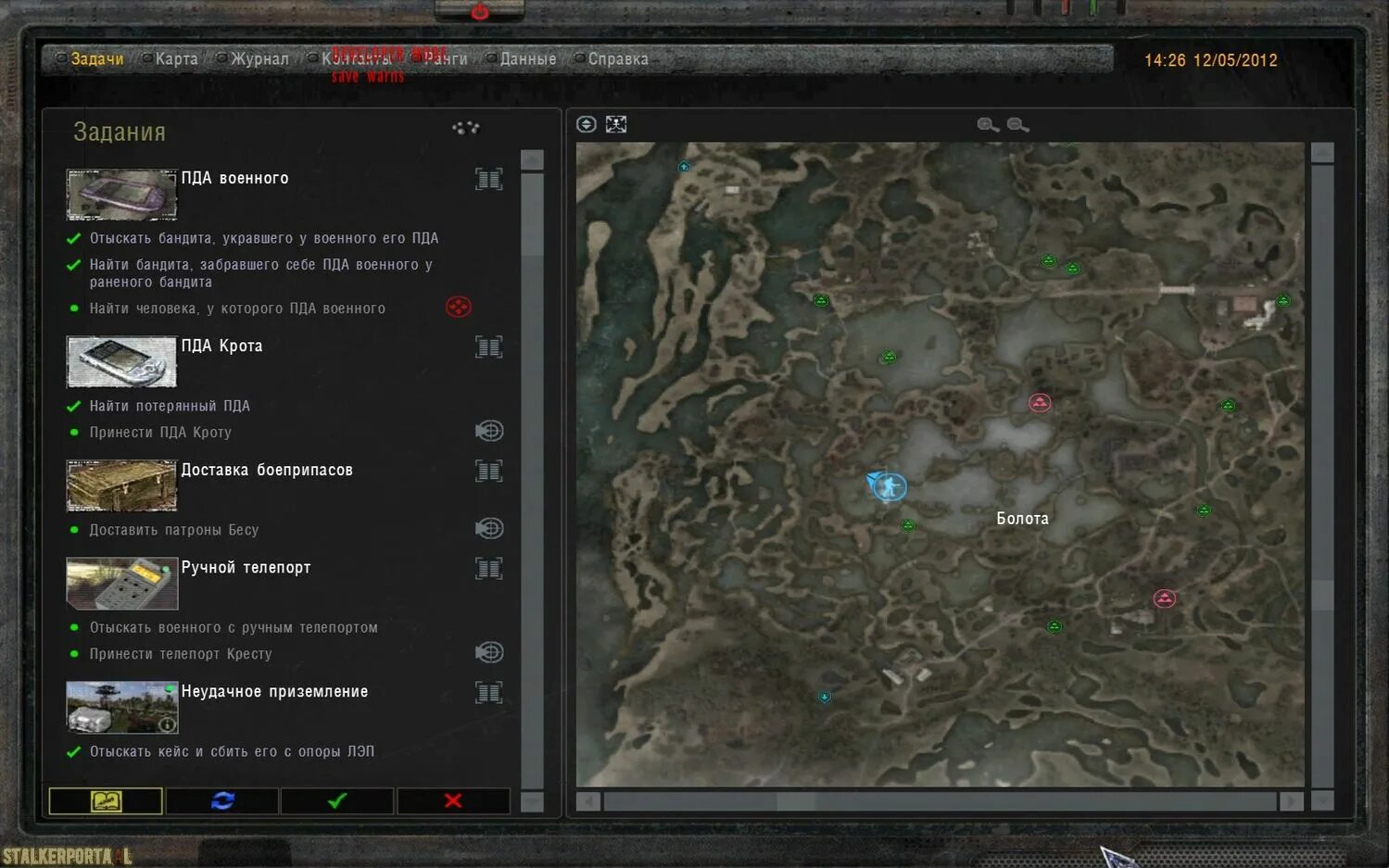
Task: Click green marker left of southeast red marker
Action: pyautogui.click(x=1054, y=626)
